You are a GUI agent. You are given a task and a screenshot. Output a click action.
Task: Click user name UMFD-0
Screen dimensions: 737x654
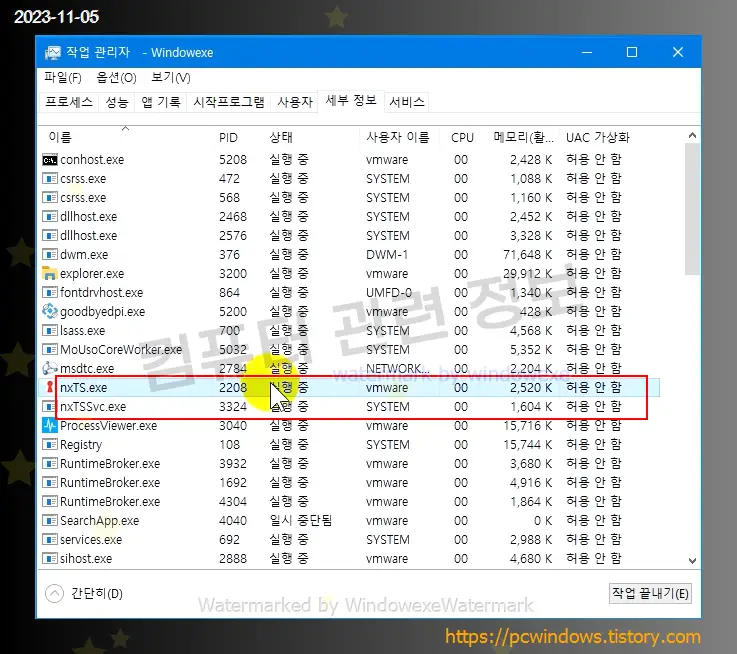(x=389, y=293)
